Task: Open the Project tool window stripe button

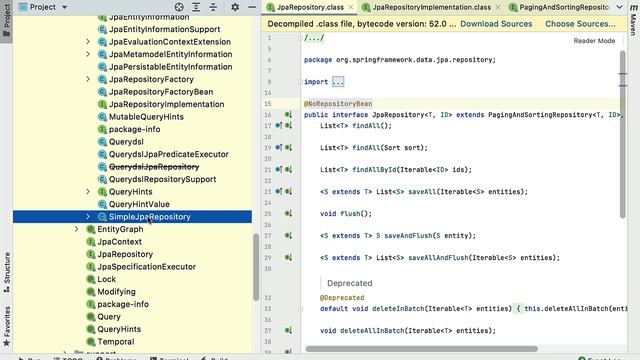Action: point(7,20)
